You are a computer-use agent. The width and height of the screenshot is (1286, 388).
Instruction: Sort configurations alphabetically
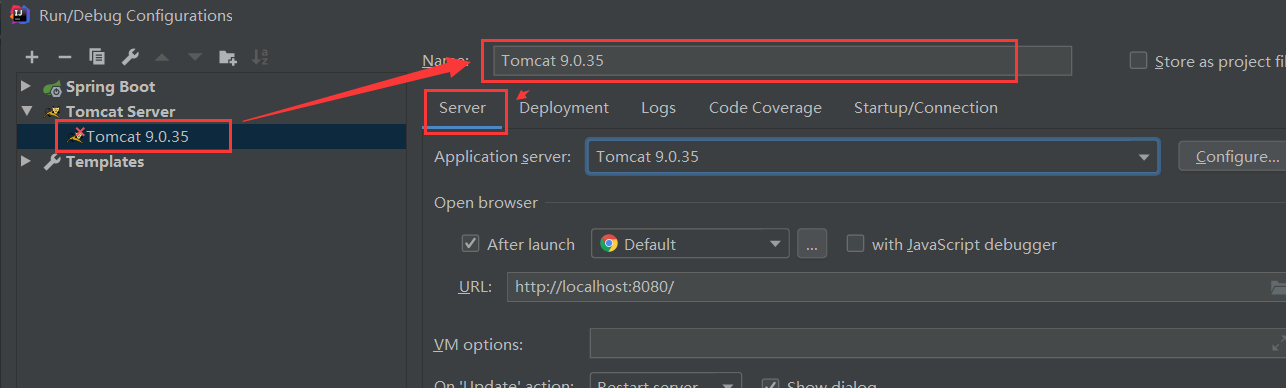[x=260, y=57]
